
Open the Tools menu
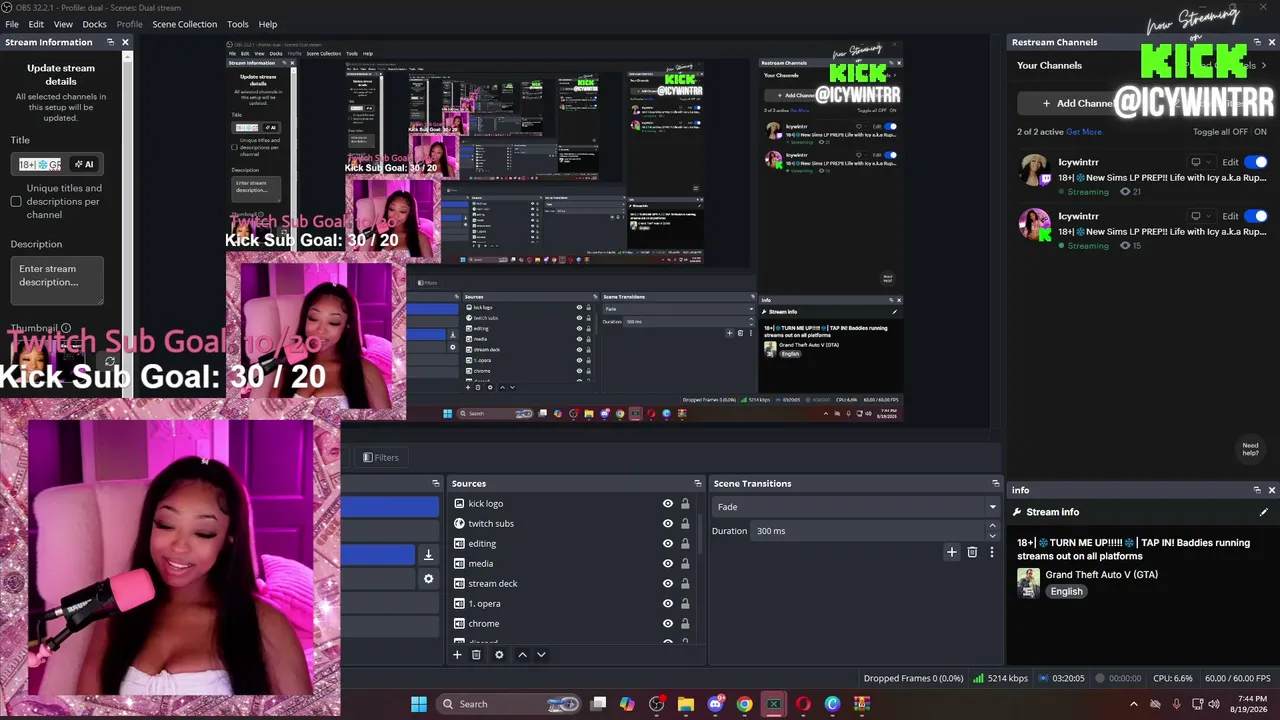(x=238, y=24)
